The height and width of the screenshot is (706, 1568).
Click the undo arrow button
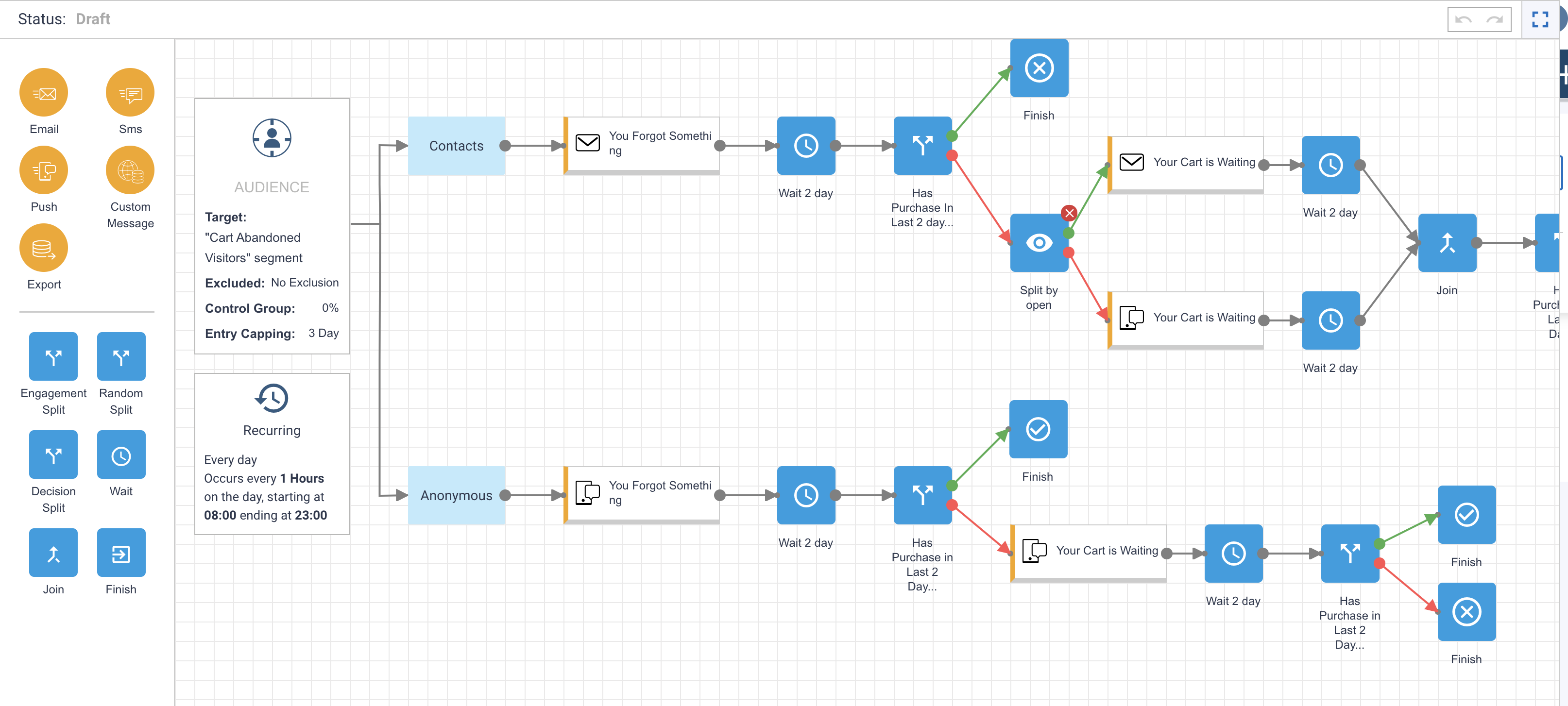point(1463,19)
